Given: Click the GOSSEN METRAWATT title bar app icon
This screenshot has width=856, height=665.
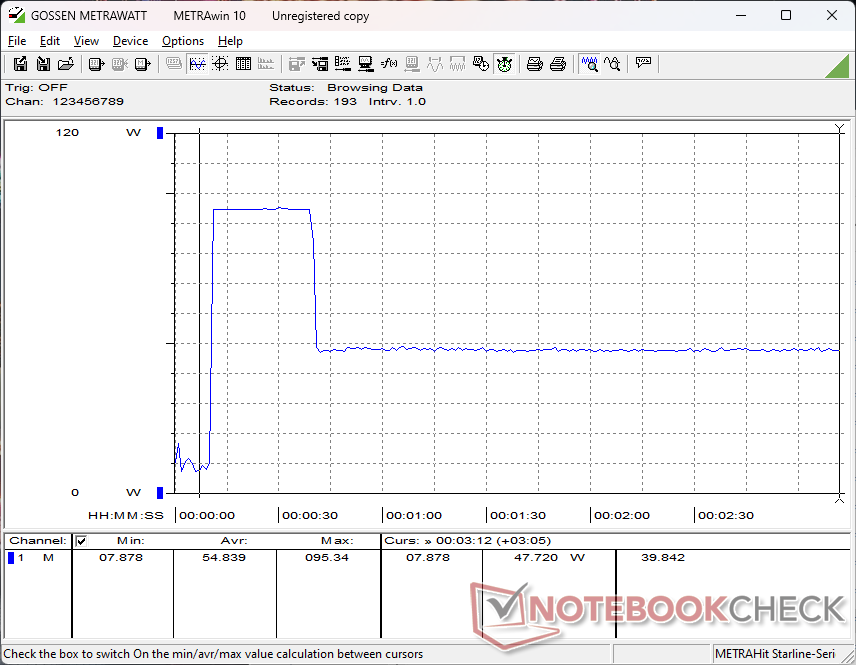Looking at the screenshot, I should pyautogui.click(x=16, y=15).
